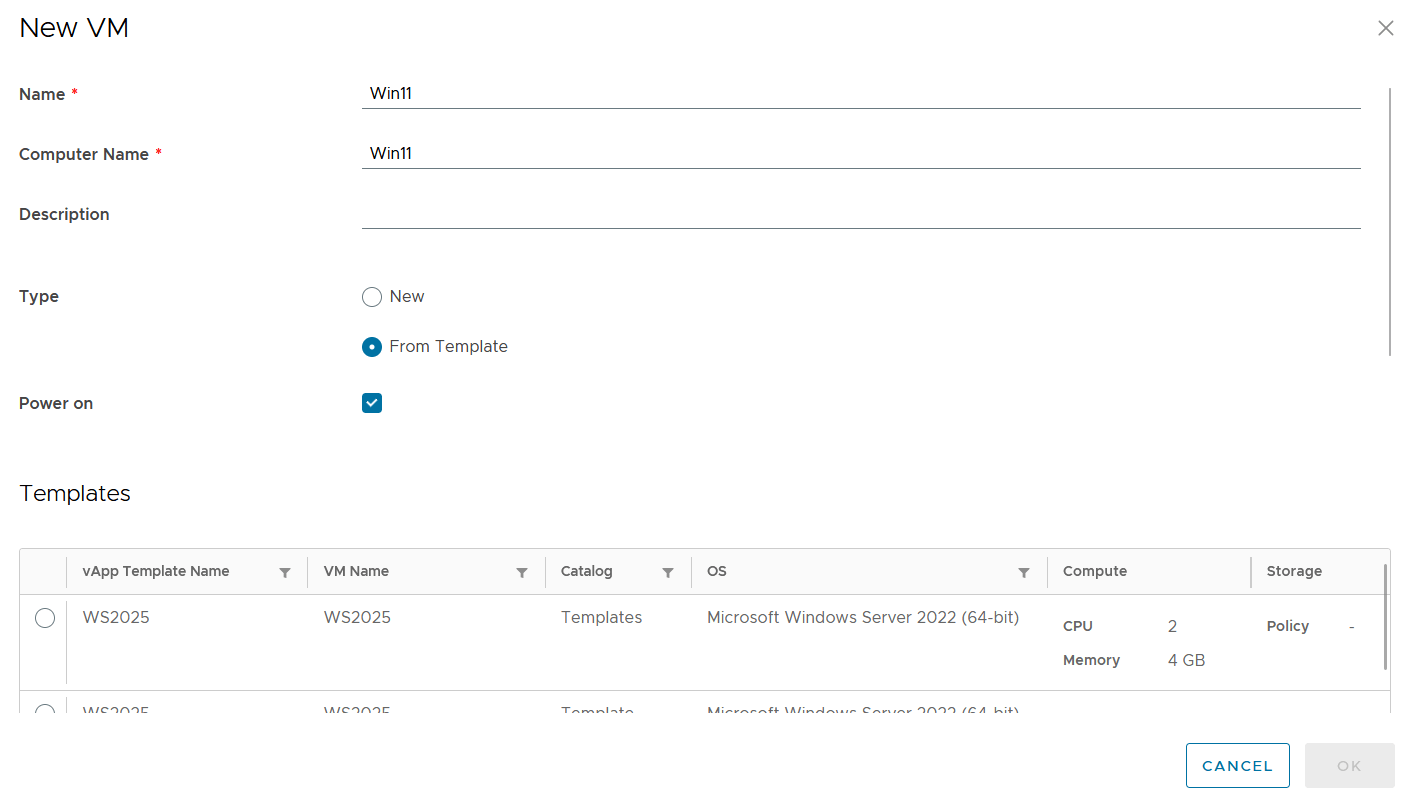Click into the Name input field
This screenshot has width=1415, height=806.
pos(860,94)
